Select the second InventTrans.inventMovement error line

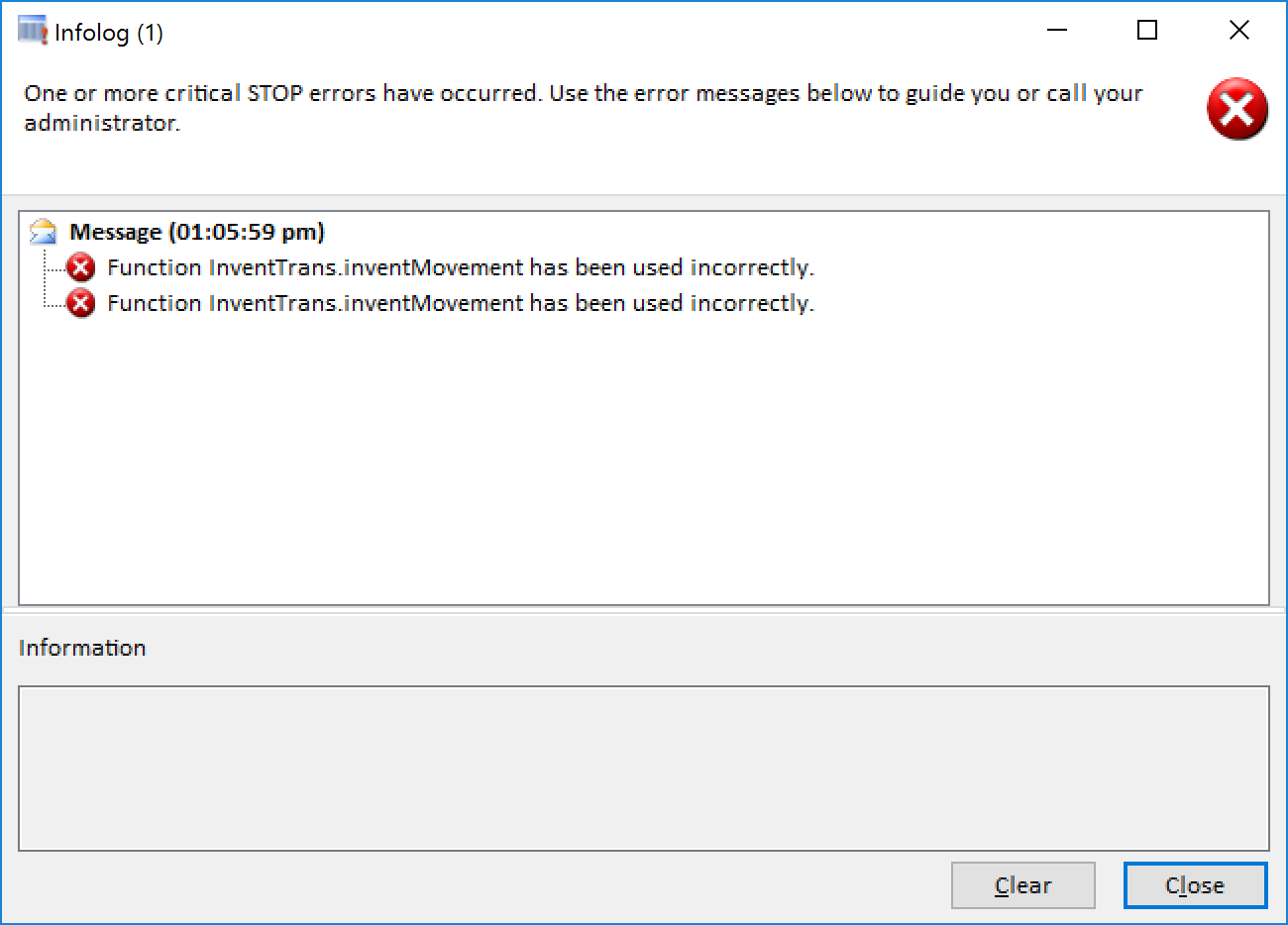pos(461,303)
